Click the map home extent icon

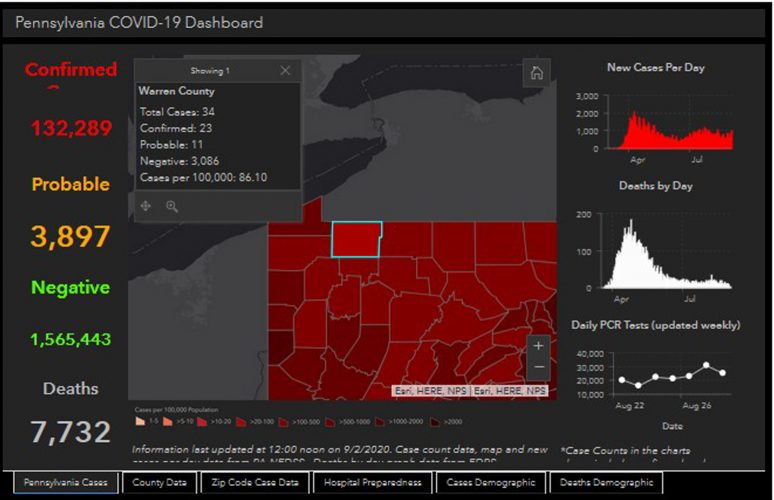(x=537, y=72)
